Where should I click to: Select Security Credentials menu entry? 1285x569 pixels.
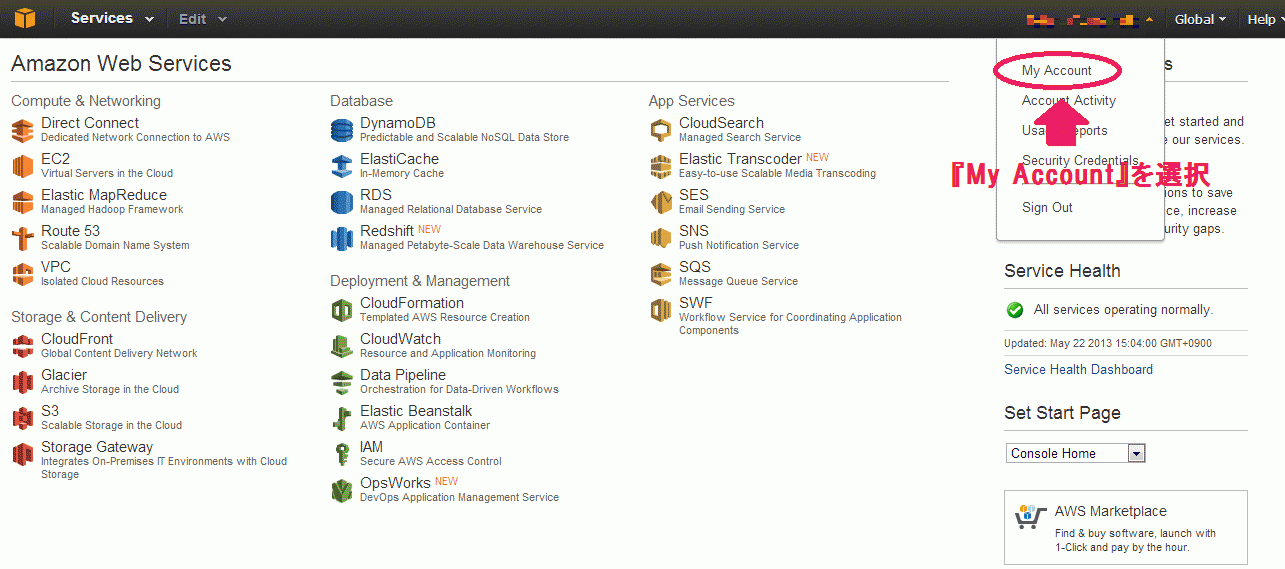pos(1080,160)
